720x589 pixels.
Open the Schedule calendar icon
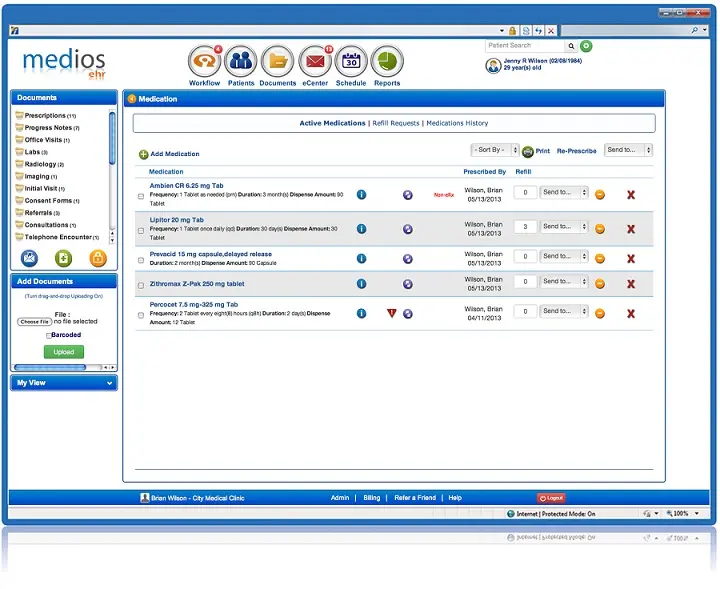(351, 61)
